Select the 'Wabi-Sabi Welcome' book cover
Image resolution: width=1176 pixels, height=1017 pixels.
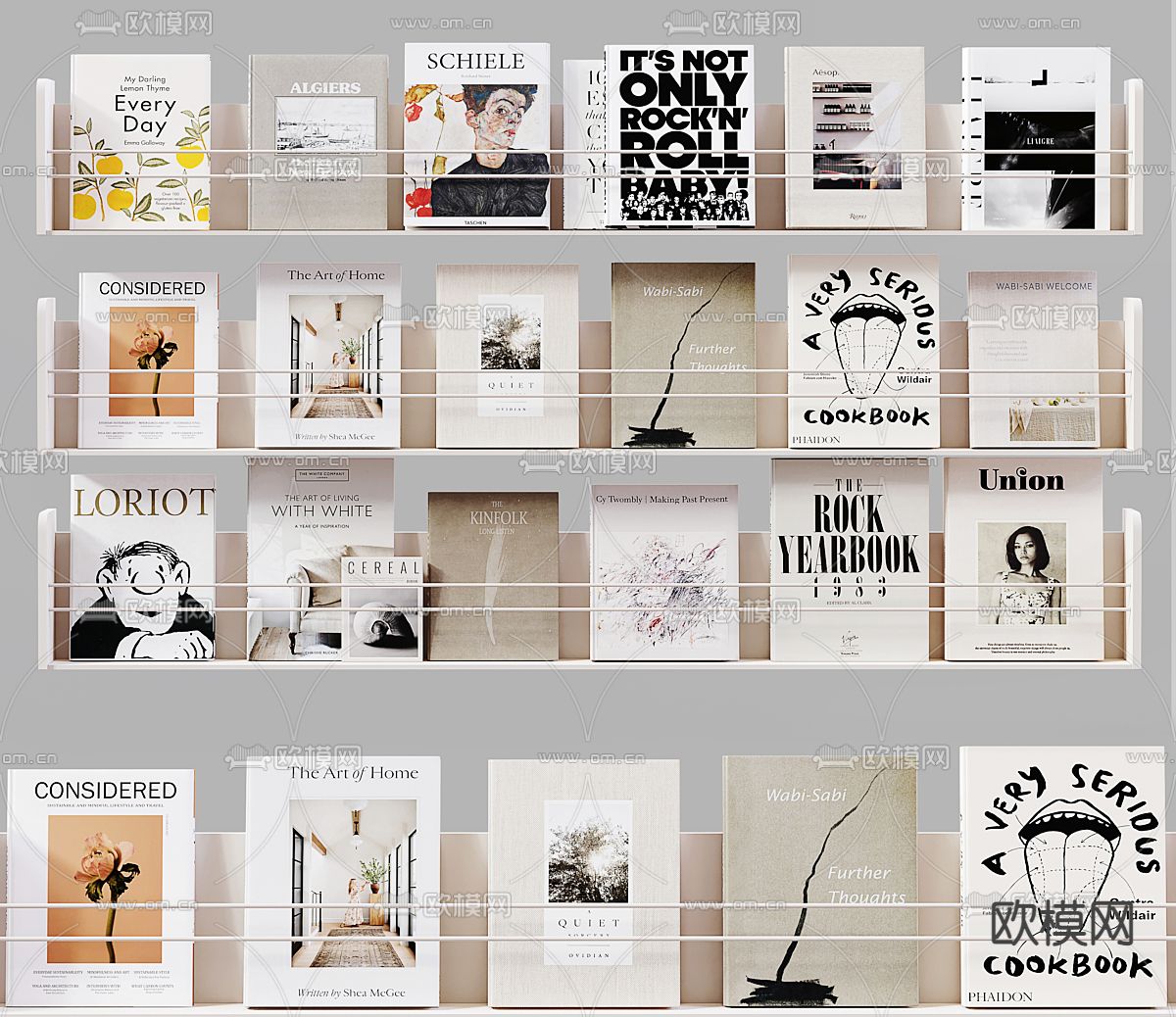[x=1043, y=359]
